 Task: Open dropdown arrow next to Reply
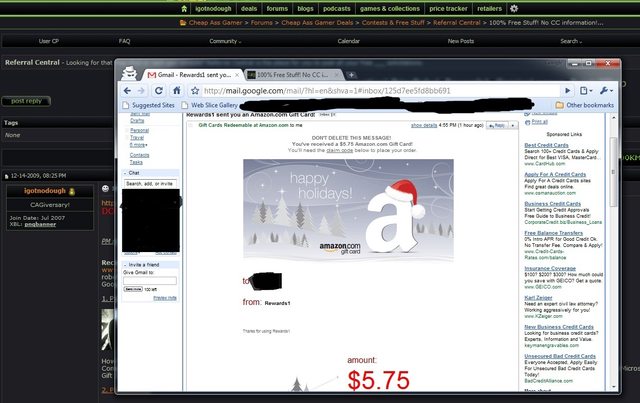point(513,125)
